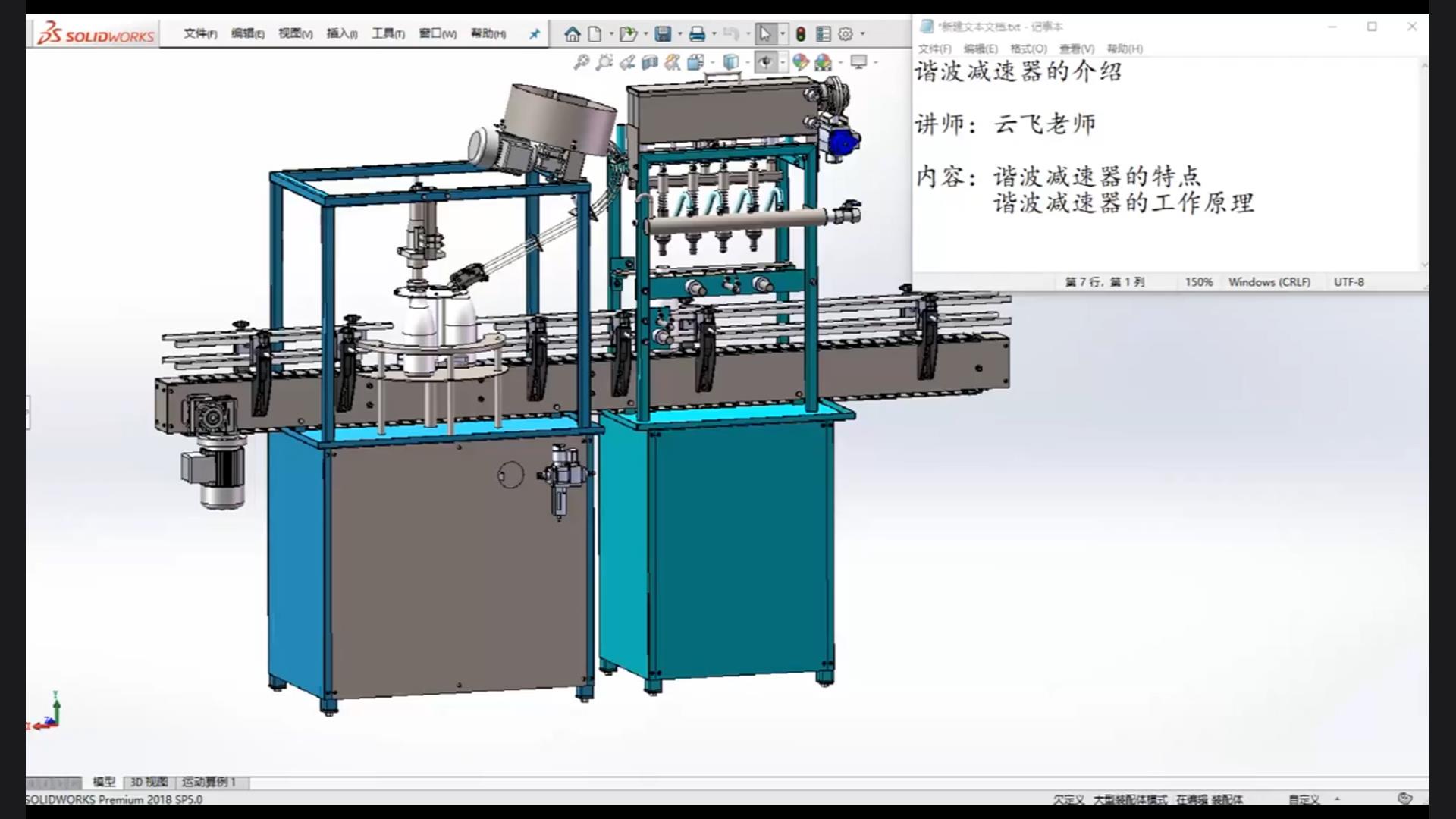Click the Section View icon

coord(650,62)
